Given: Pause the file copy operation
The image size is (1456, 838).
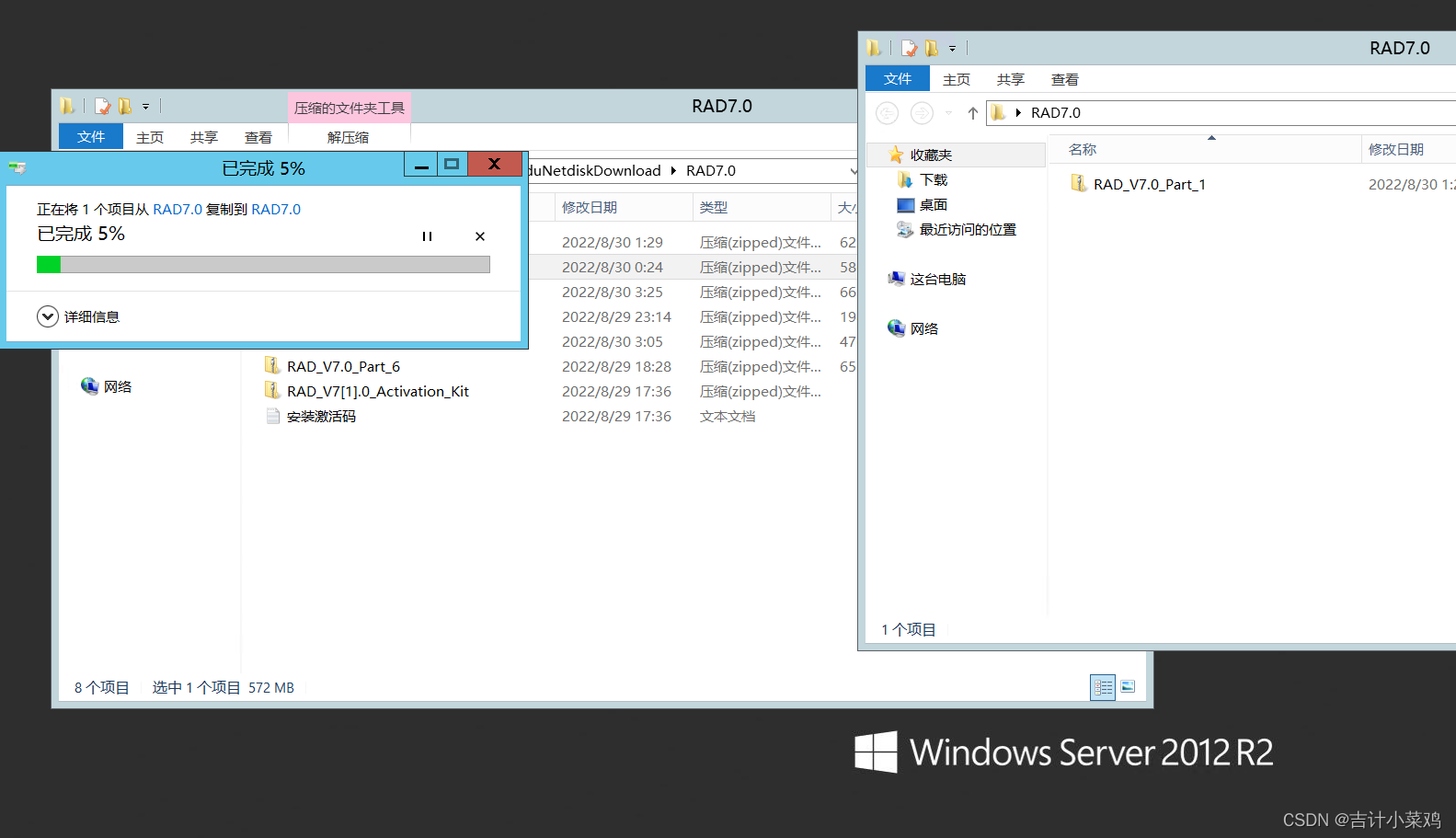Looking at the screenshot, I should 427,236.
